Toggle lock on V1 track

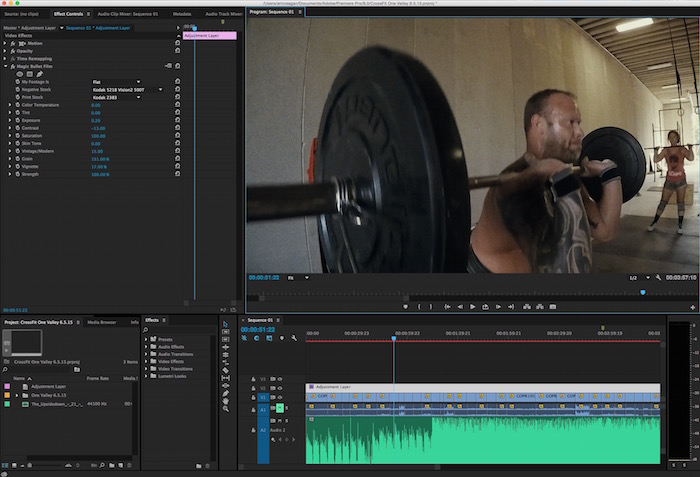tap(253, 397)
